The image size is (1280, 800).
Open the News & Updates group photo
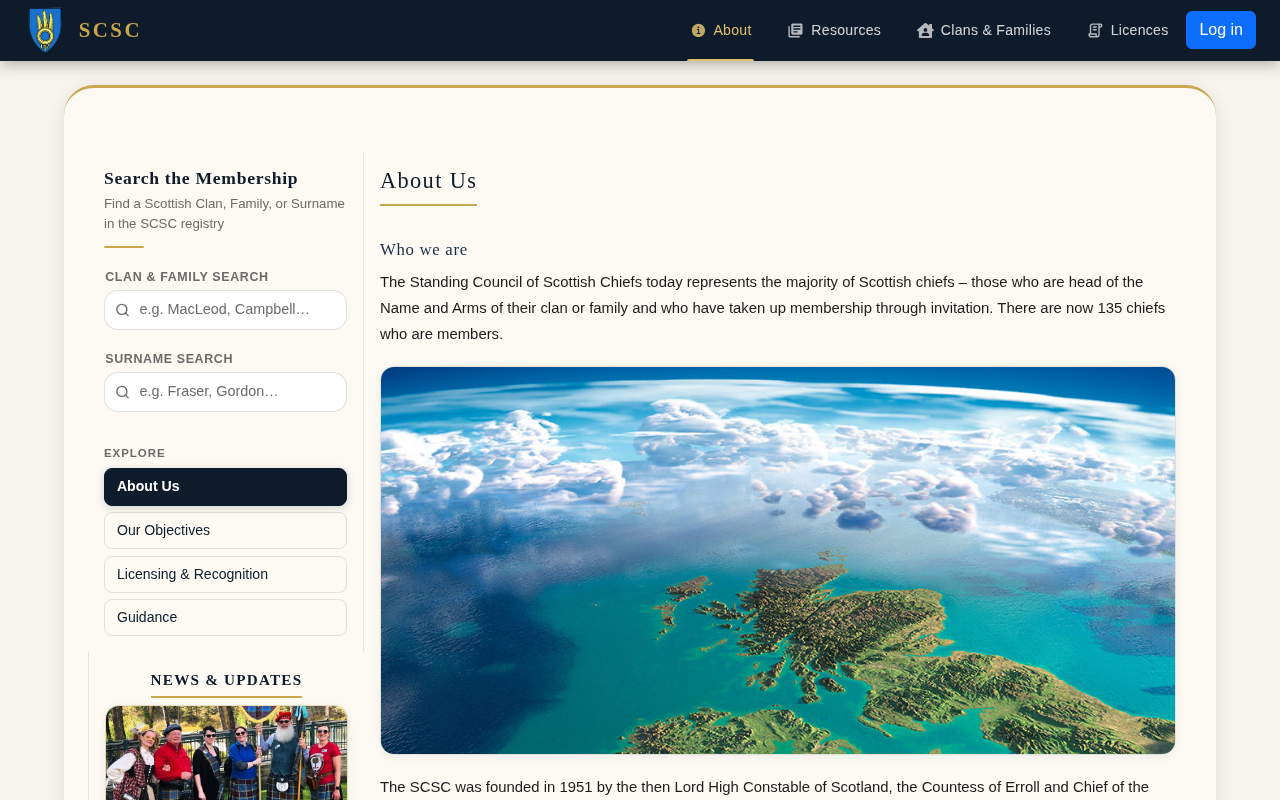point(226,753)
